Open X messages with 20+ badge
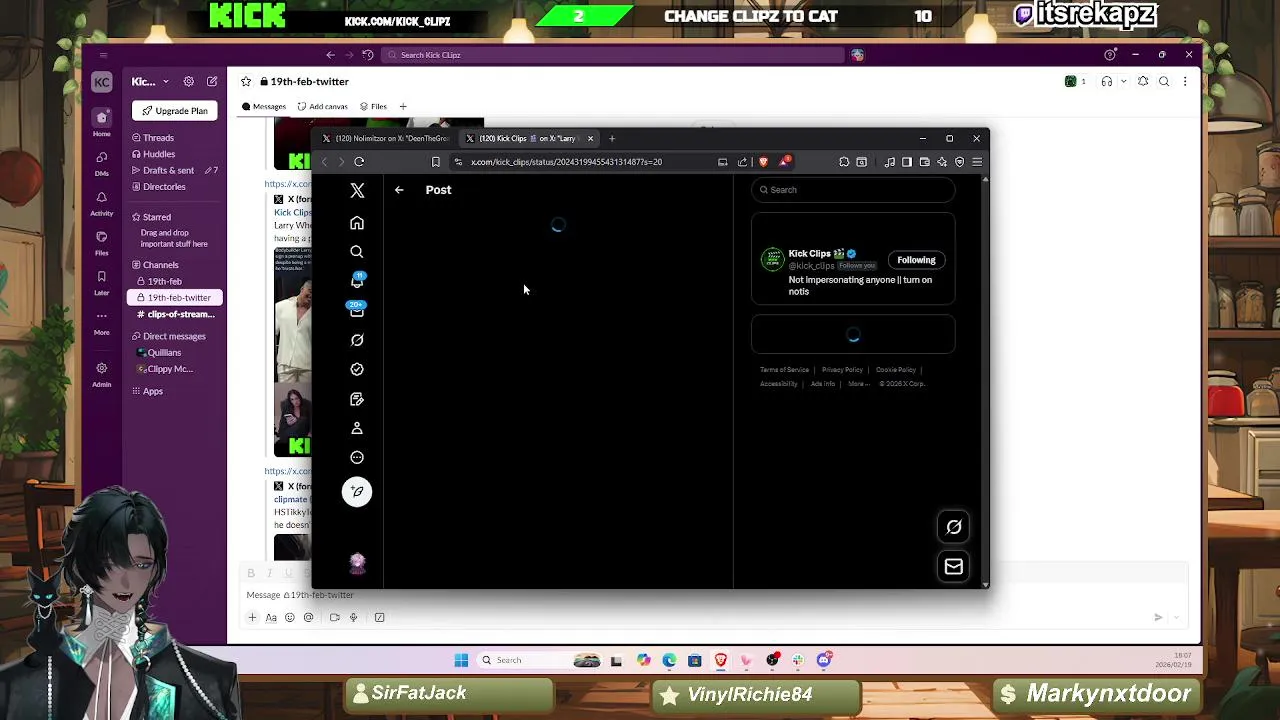Viewport: 1280px width, 720px height. pos(357,311)
